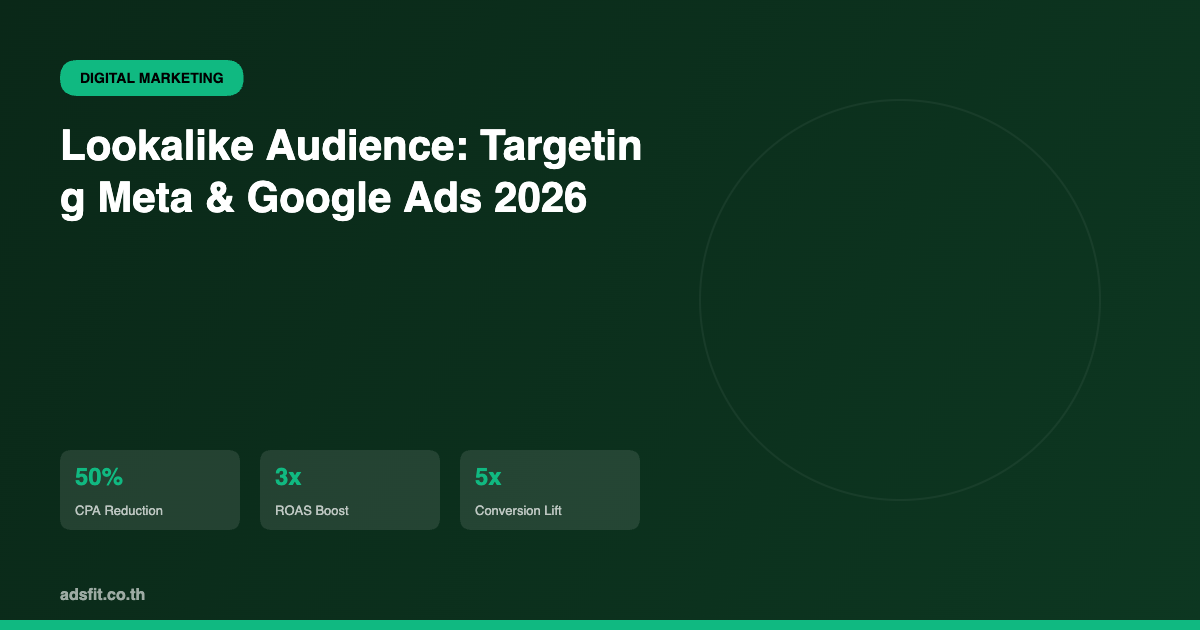
Task: Click the "ROAS Boost" label text
Action: pos(312,510)
